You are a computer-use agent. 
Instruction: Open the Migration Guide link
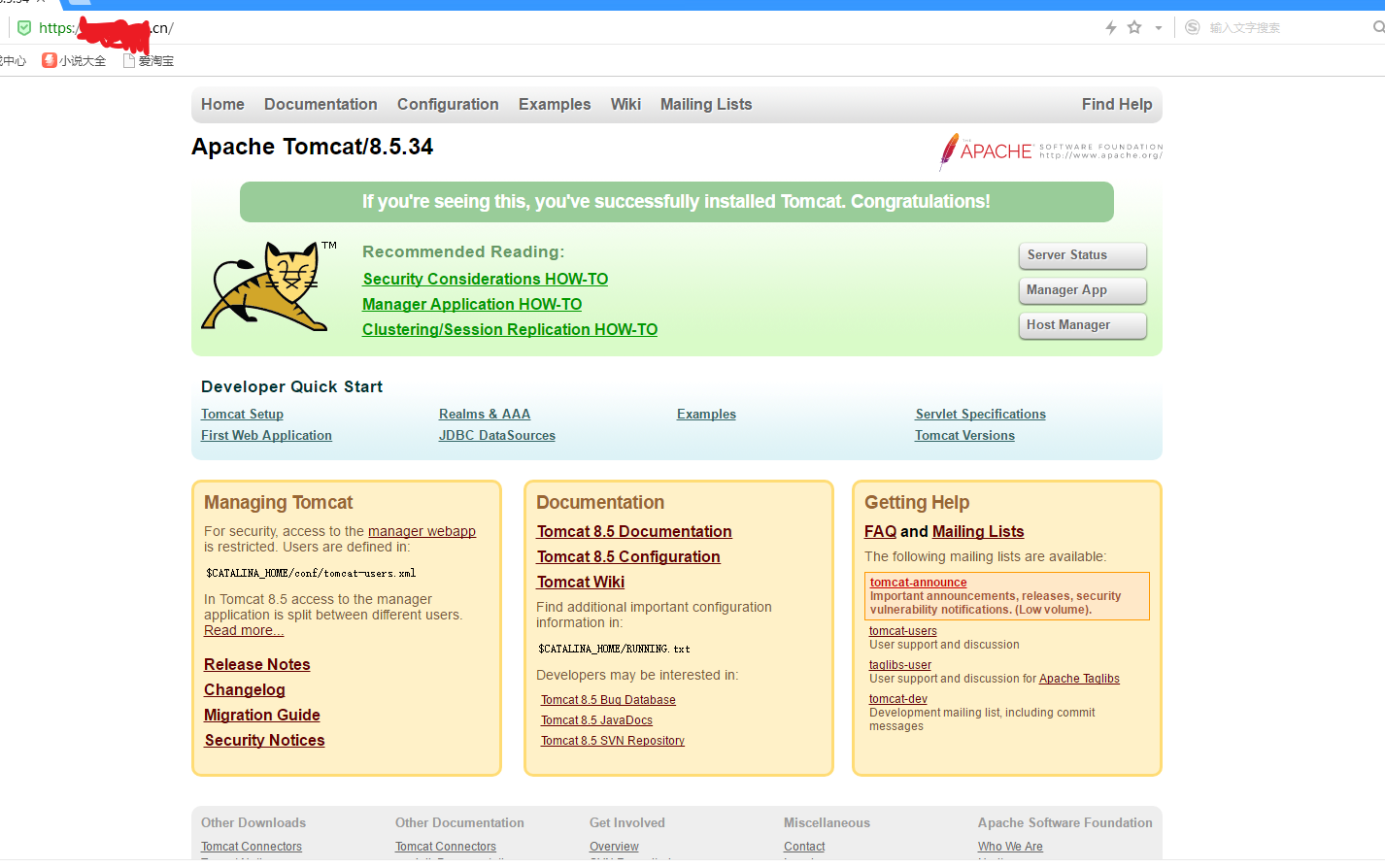click(x=262, y=715)
